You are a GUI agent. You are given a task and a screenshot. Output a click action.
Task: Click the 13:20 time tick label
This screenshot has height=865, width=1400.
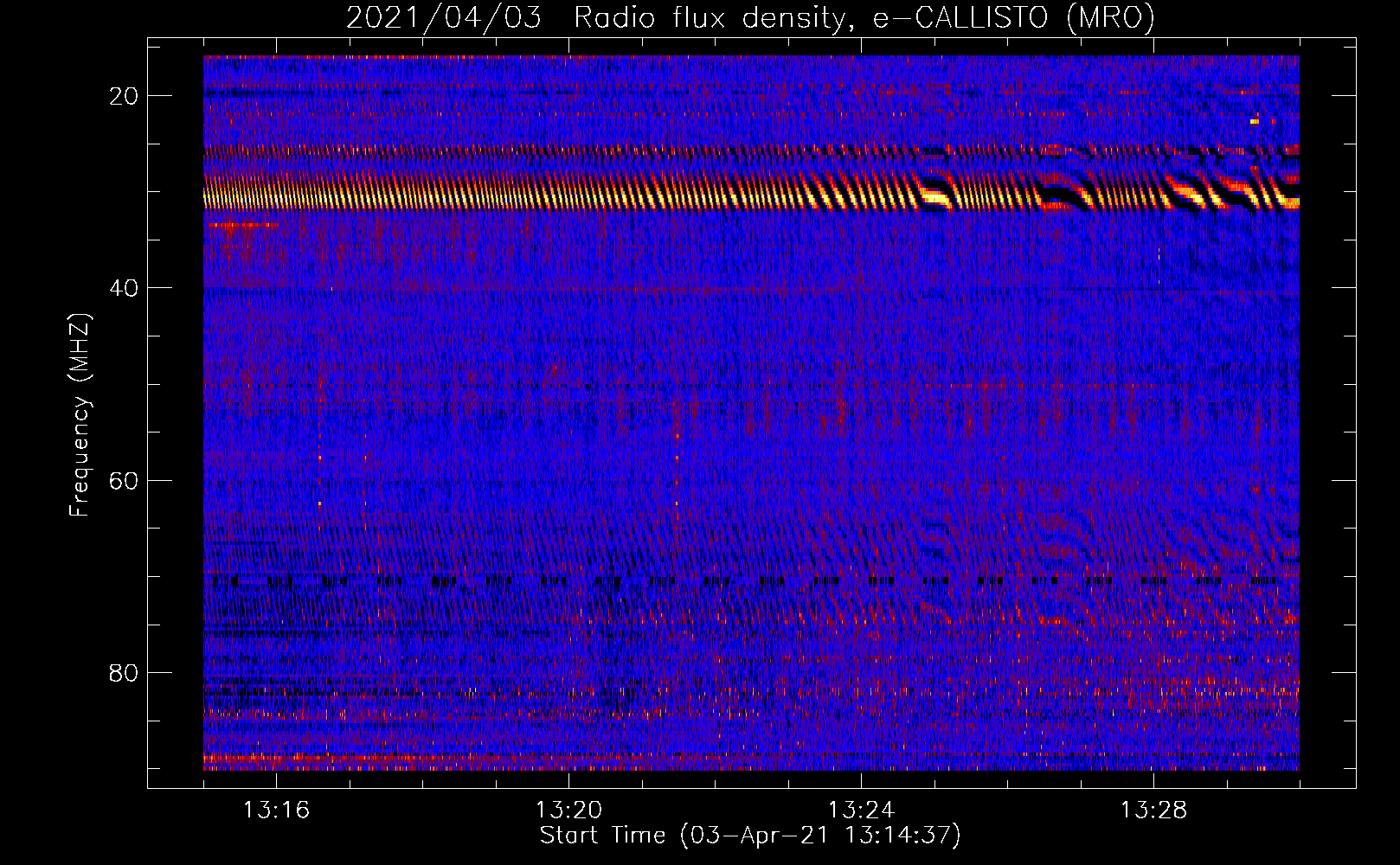click(568, 811)
